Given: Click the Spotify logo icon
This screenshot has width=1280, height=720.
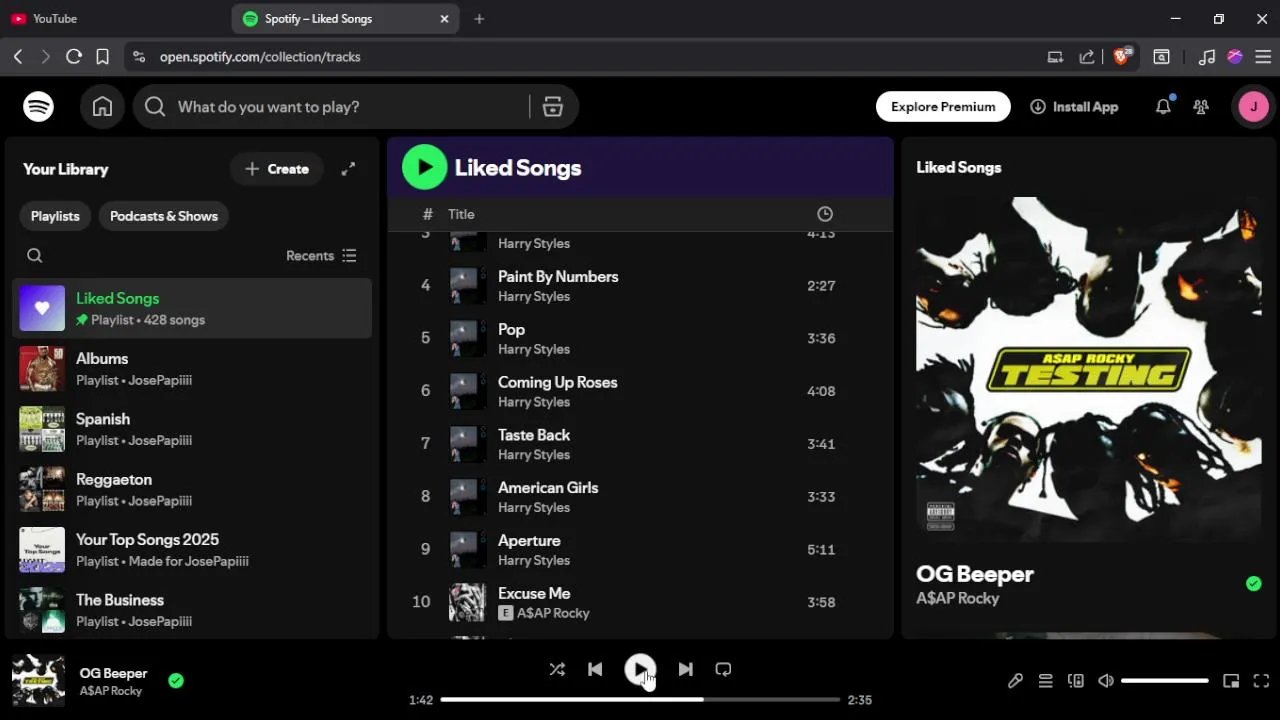Looking at the screenshot, I should pos(38,107).
